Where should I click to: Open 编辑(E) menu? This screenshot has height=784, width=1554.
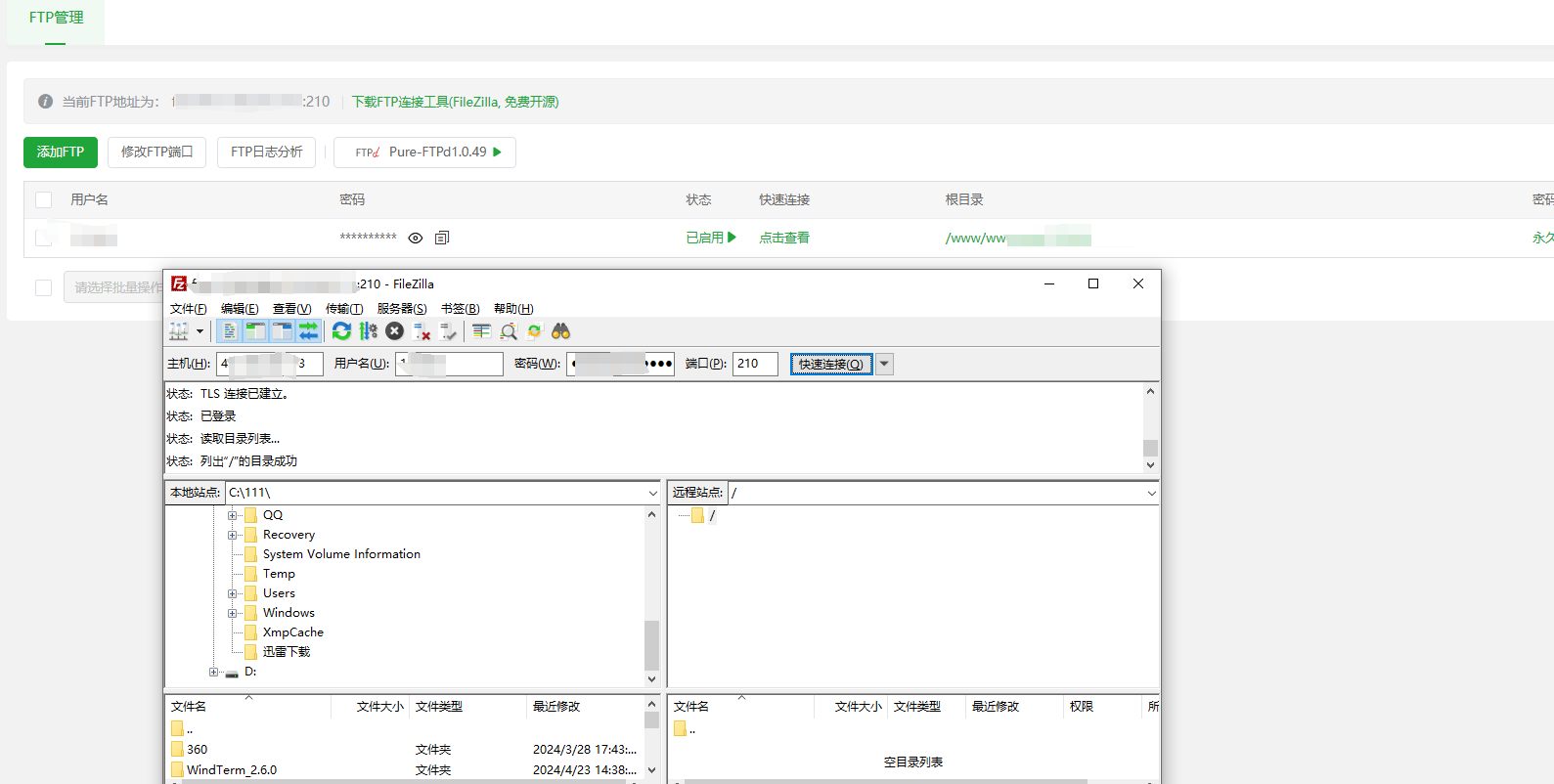click(240, 309)
